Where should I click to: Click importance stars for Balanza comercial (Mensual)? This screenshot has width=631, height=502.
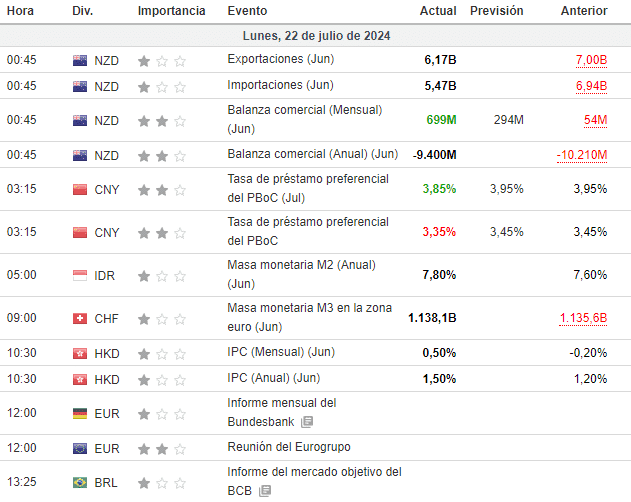tap(162, 120)
